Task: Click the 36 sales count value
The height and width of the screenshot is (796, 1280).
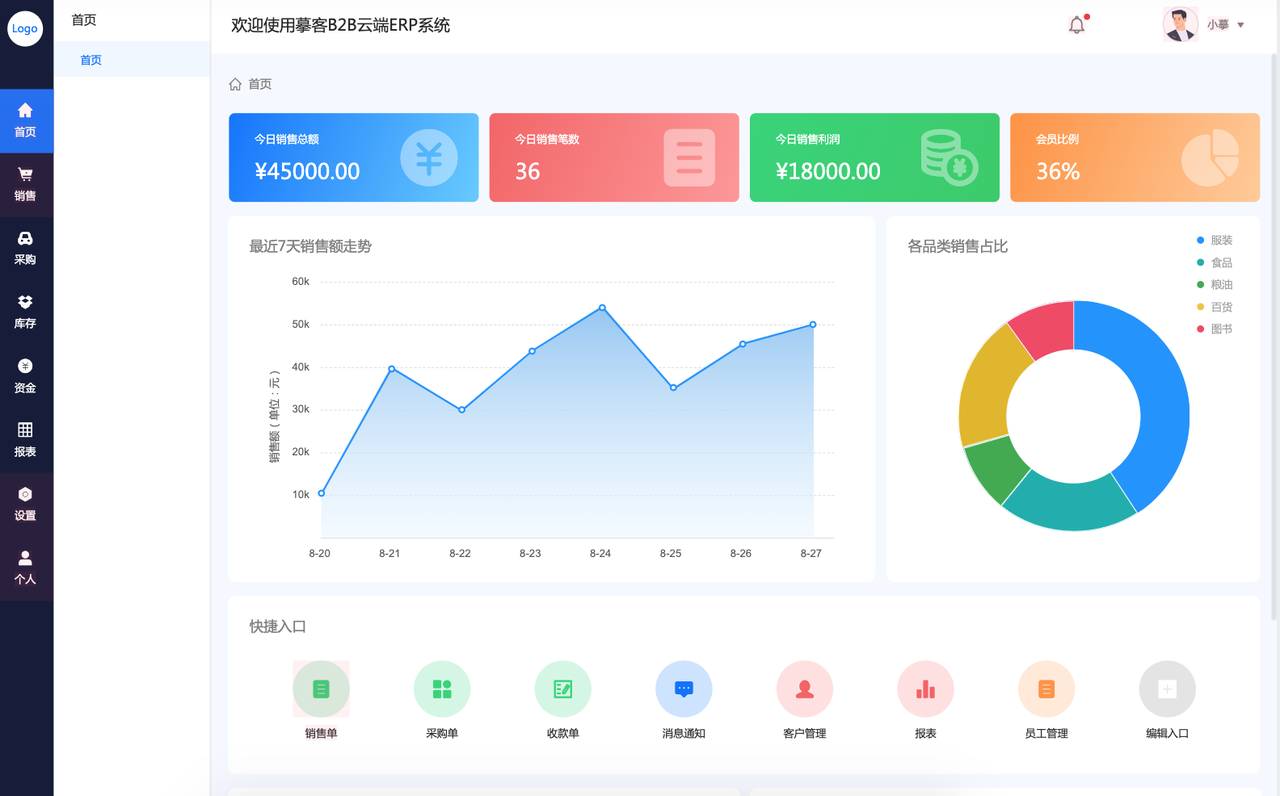Action: [528, 171]
